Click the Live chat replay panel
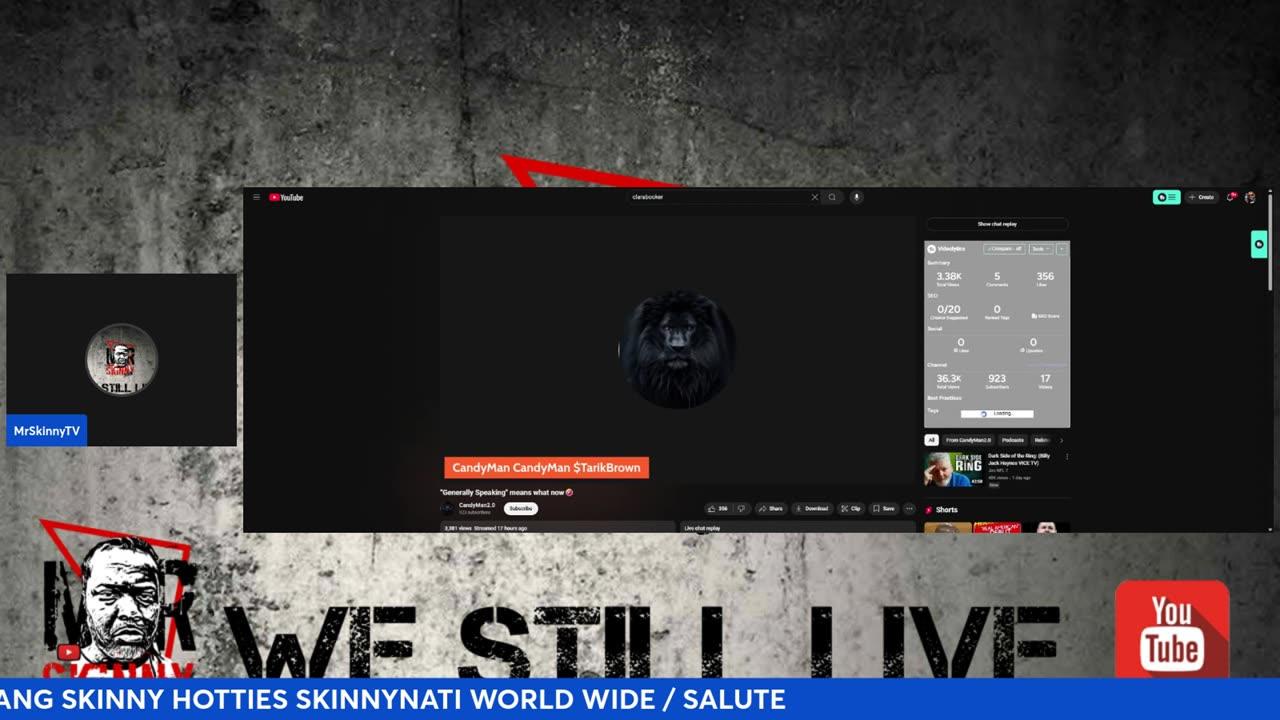The image size is (1280, 720). tap(798, 527)
